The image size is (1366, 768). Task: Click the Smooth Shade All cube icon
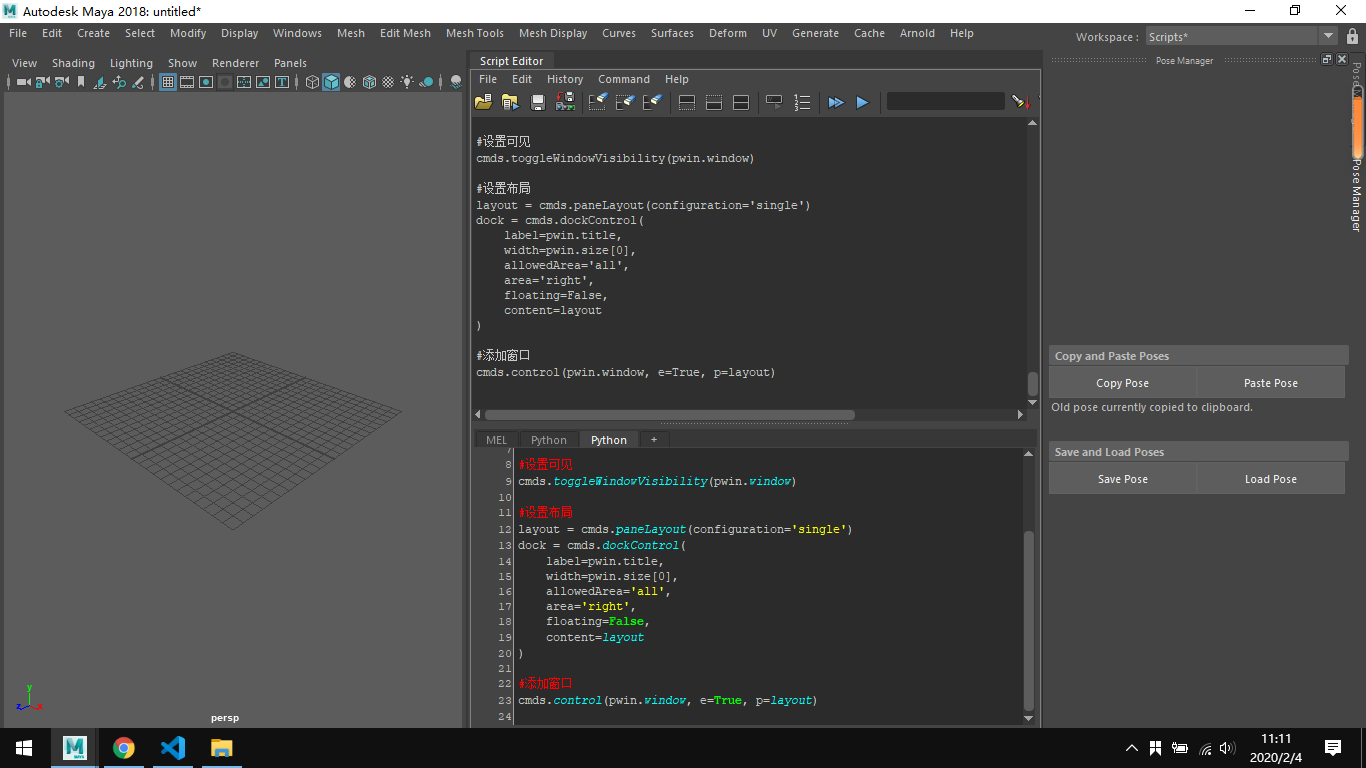click(x=331, y=82)
